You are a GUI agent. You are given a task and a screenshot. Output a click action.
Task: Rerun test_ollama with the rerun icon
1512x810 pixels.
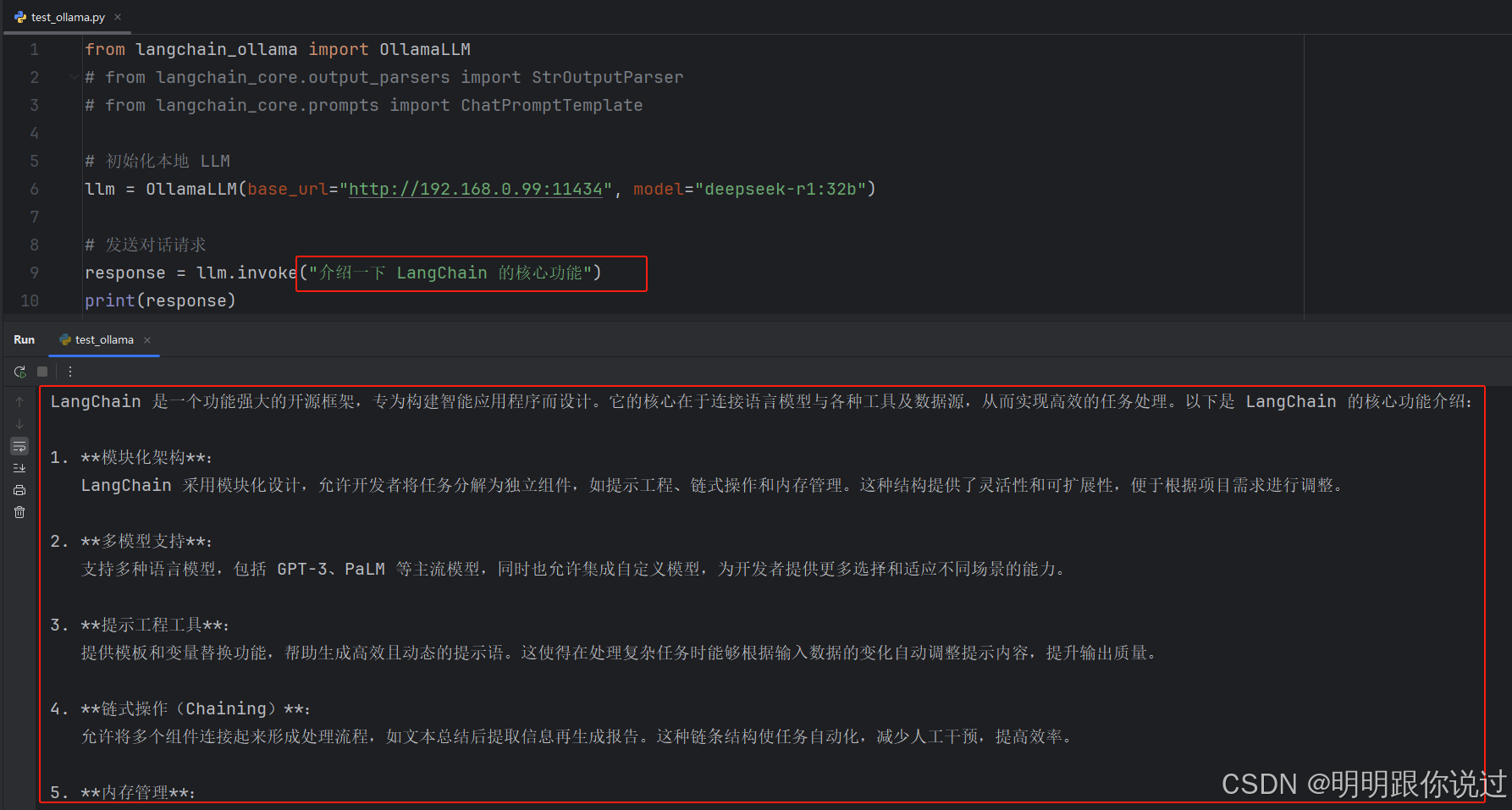point(20,372)
